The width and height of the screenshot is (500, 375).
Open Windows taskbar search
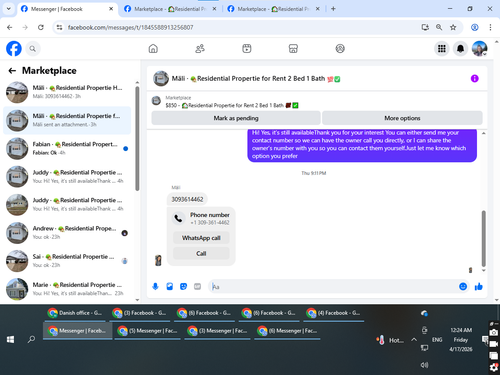[31, 339]
